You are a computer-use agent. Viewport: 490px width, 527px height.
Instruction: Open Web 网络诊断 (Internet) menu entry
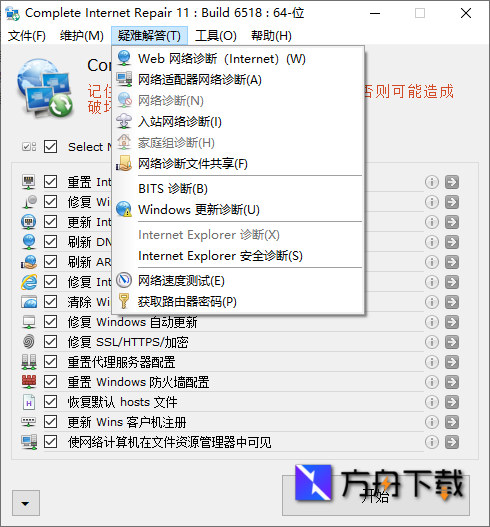238,58
